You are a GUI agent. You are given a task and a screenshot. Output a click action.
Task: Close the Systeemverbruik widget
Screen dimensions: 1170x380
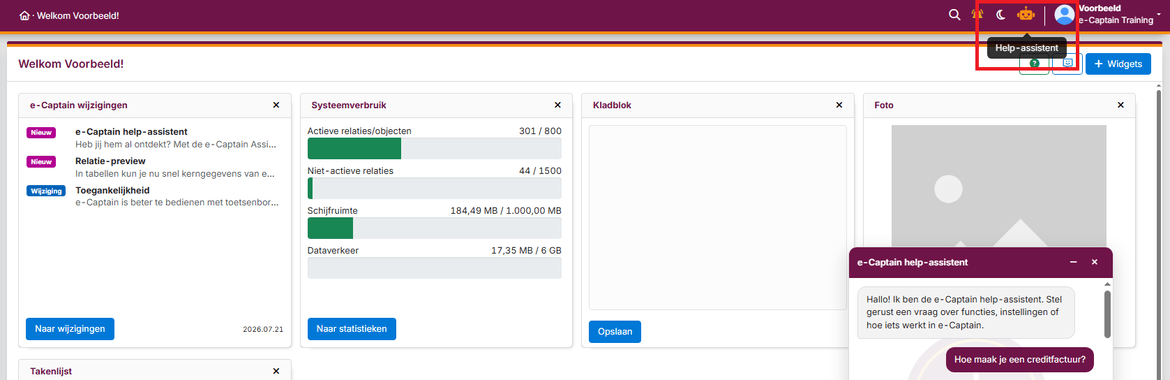click(557, 105)
